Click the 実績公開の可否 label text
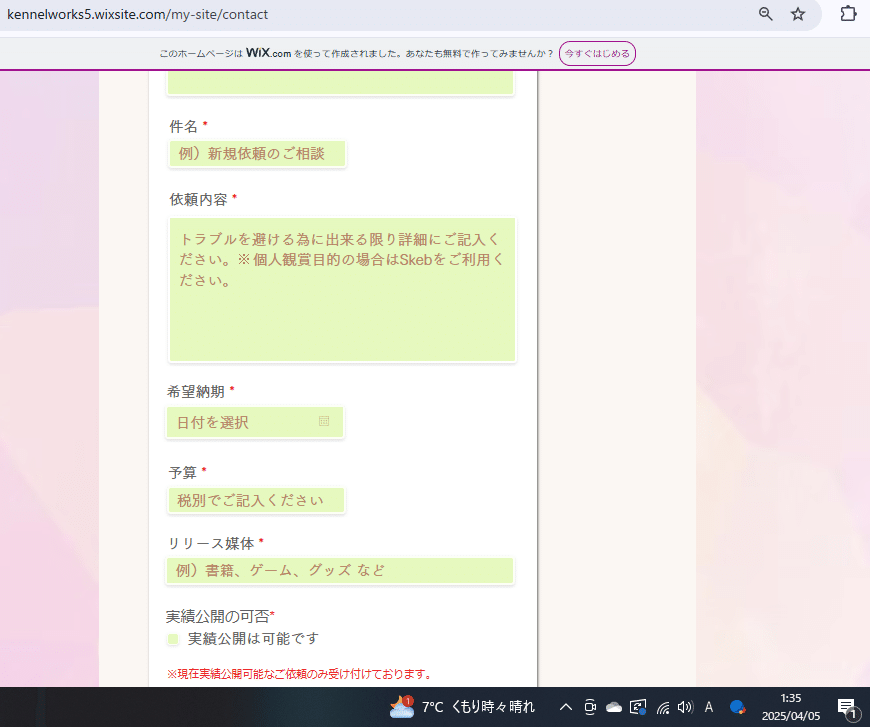Viewport: 870px width, 727px height. (x=218, y=616)
